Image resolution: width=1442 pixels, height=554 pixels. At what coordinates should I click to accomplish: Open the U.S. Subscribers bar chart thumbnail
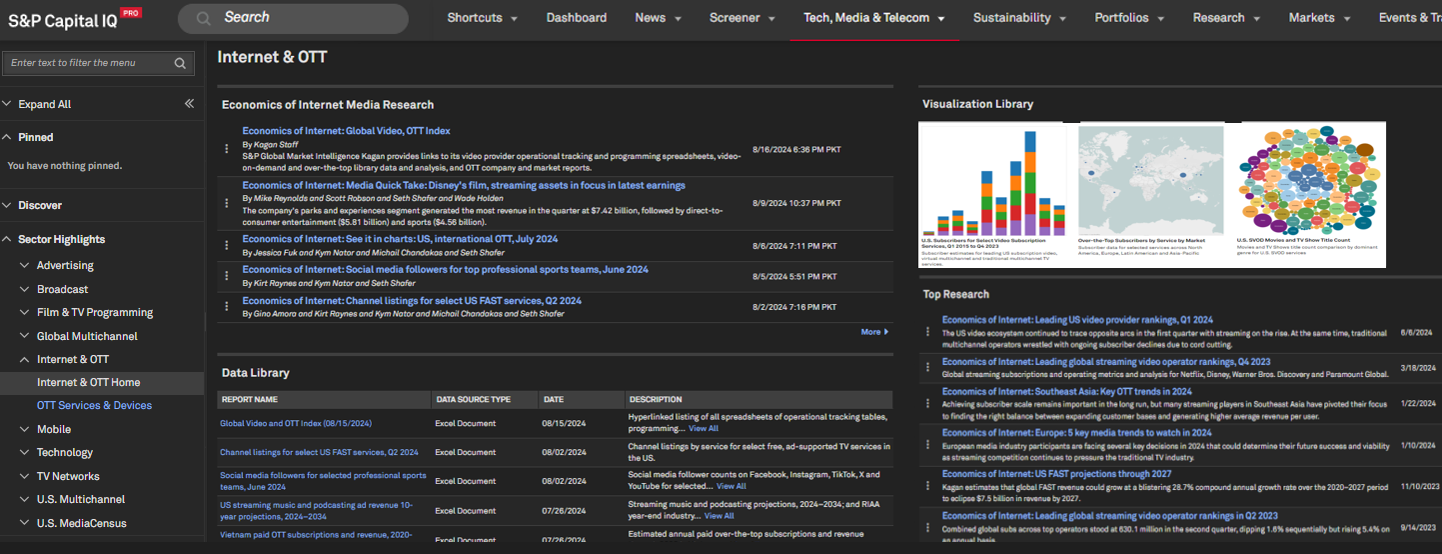click(x=995, y=183)
